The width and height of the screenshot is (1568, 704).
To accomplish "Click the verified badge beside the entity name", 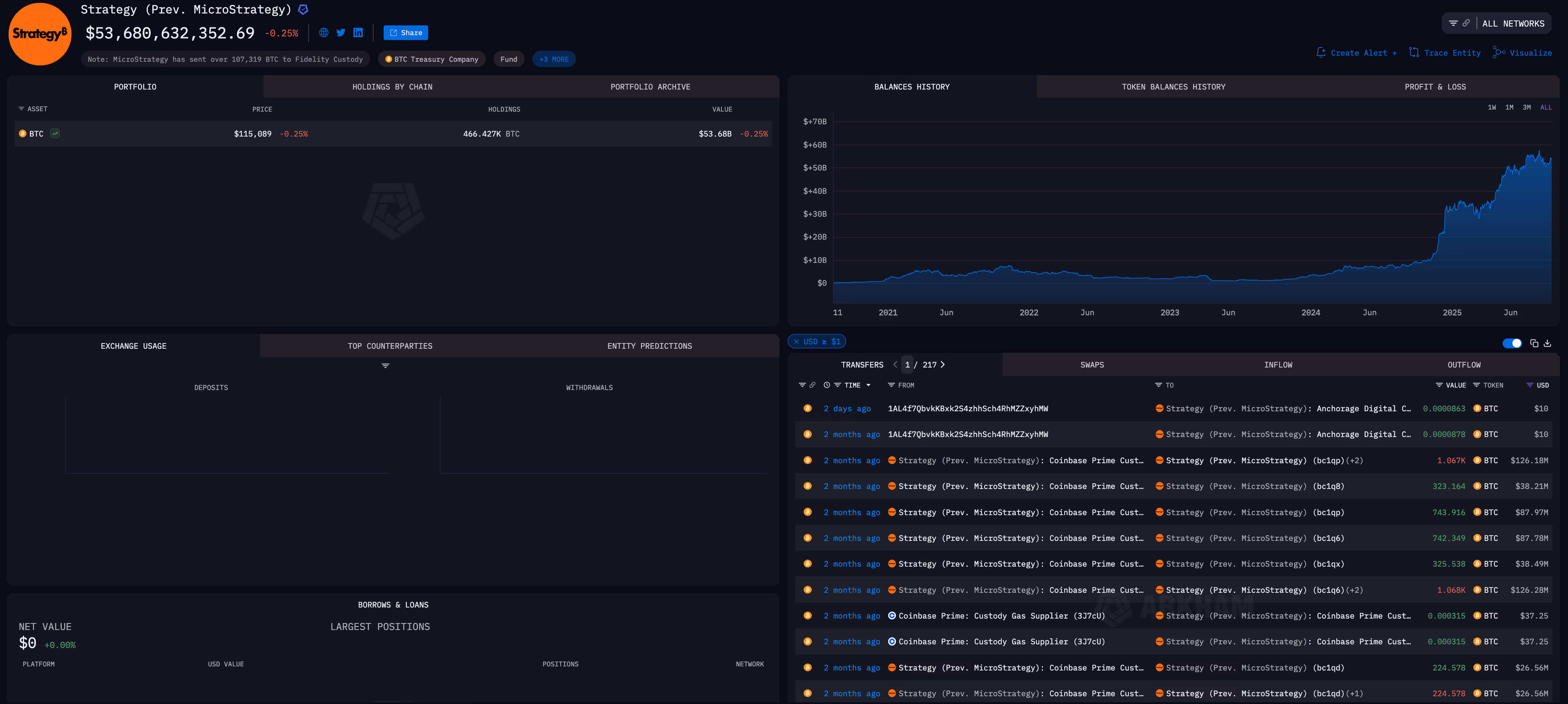I will [302, 9].
